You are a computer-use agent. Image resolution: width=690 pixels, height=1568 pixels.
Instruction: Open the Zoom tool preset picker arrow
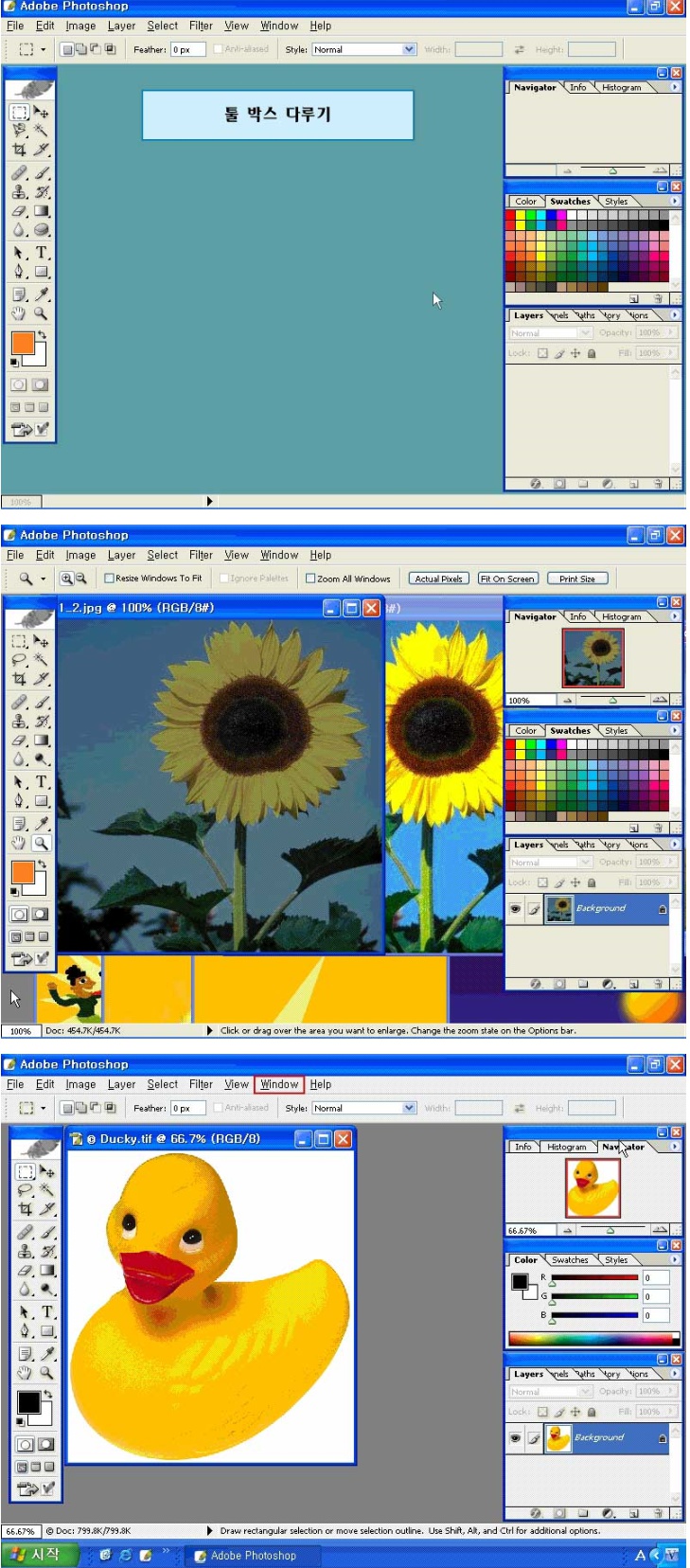coord(42,579)
